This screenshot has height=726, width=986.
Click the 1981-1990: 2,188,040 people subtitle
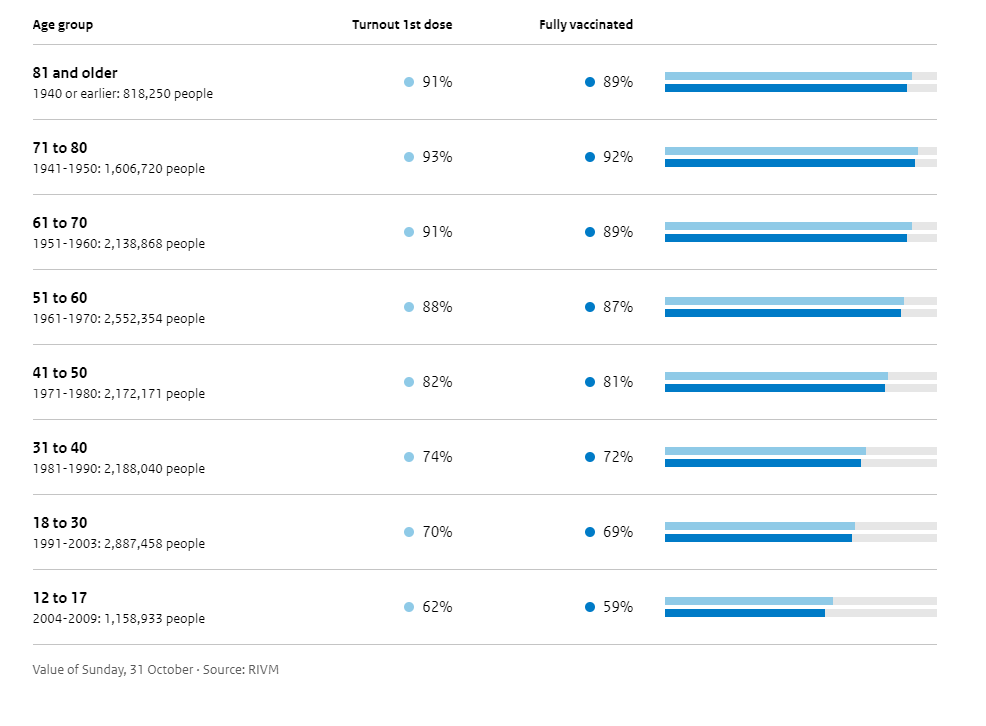pyautogui.click(x=119, y=469)
